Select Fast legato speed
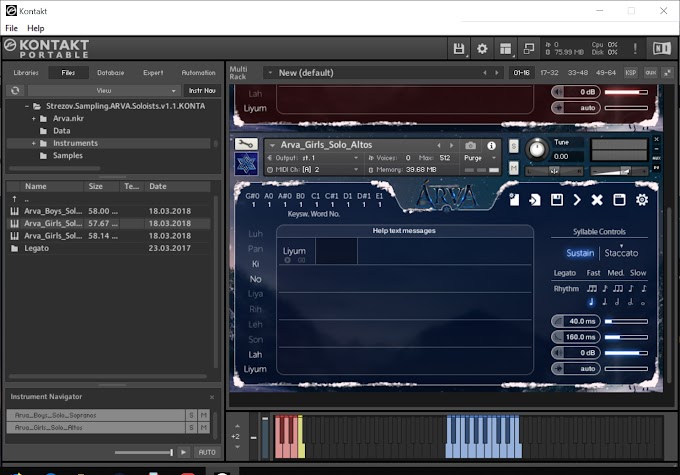 593,273
